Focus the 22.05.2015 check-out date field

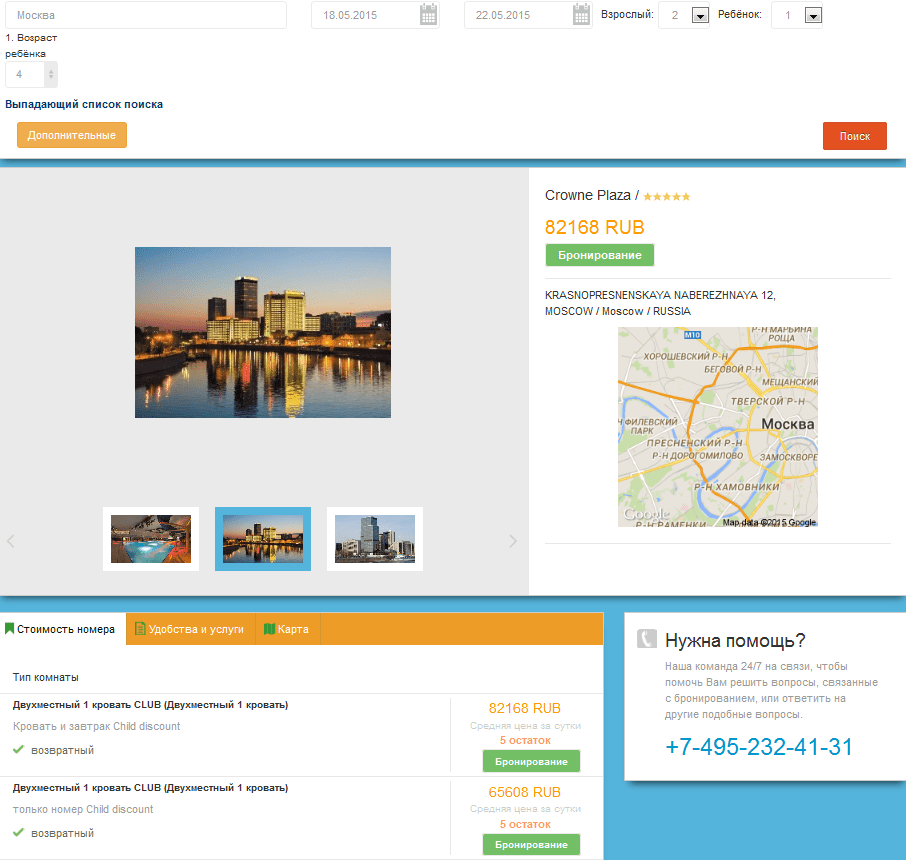[x=528, y=15]
